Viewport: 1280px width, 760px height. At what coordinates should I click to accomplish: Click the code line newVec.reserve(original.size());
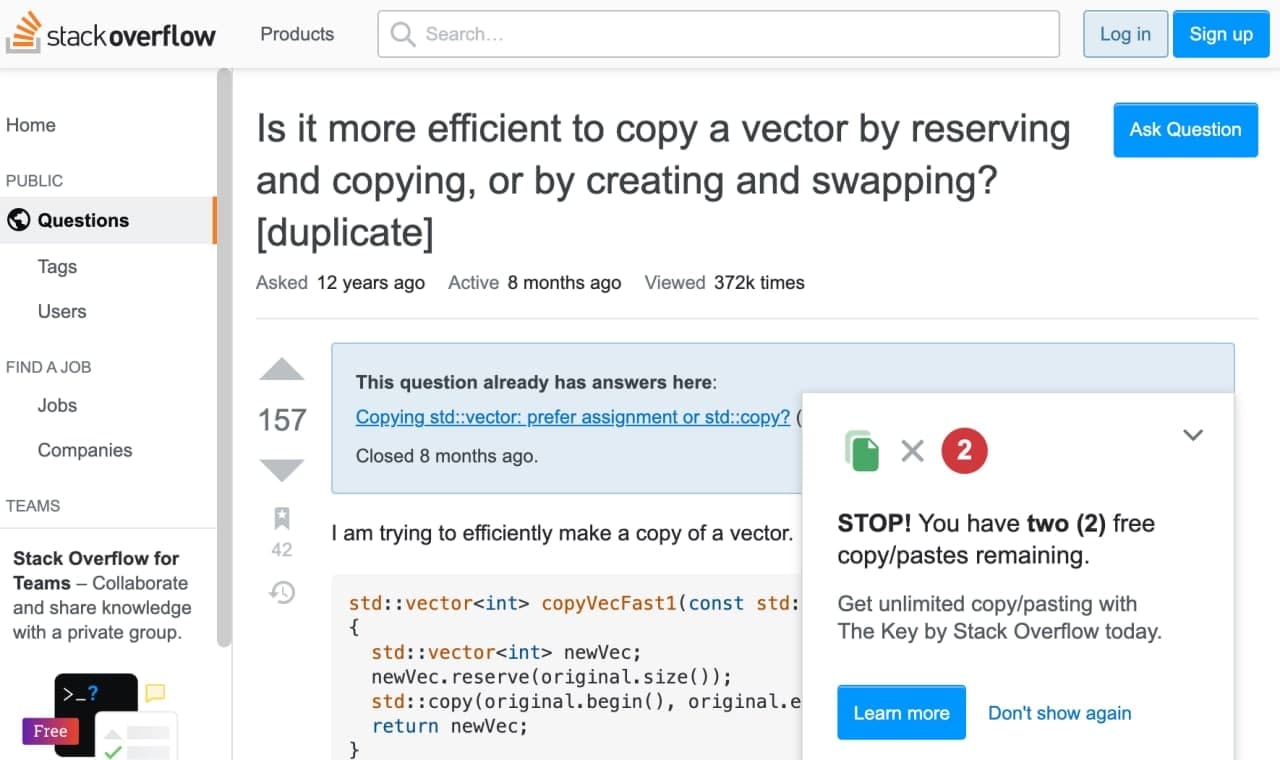click(x=552, y=677)
